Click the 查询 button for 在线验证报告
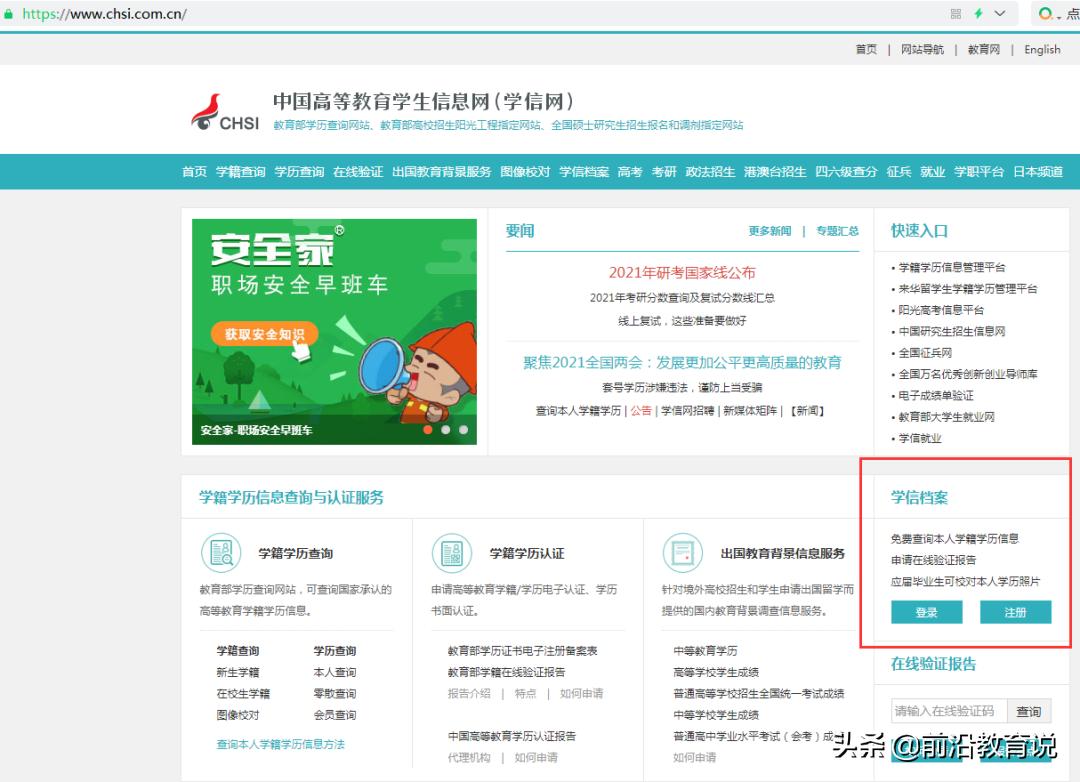This screenshot has width=1080, height=782. click(1029, 710)
